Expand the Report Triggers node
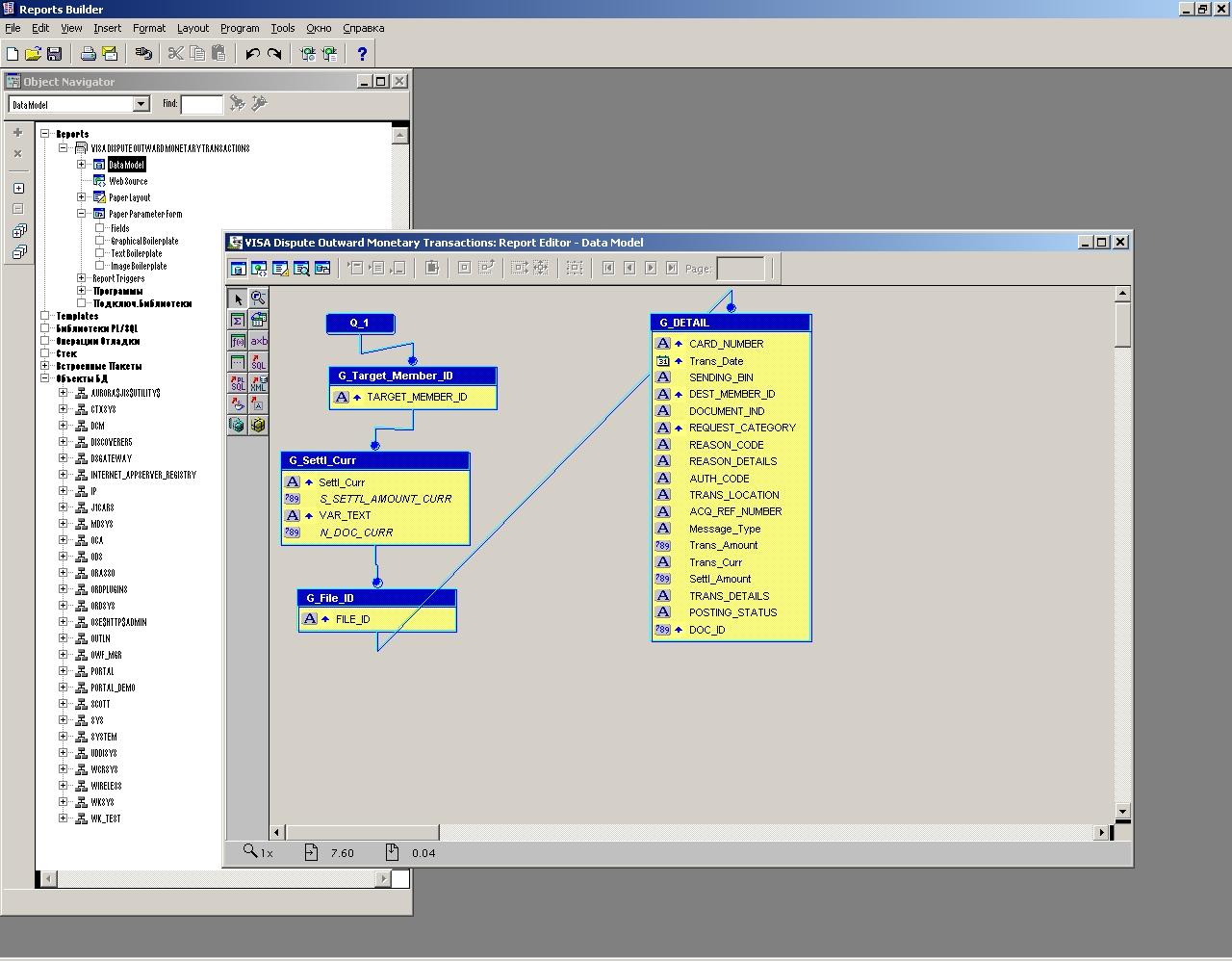 coord(82,278)
